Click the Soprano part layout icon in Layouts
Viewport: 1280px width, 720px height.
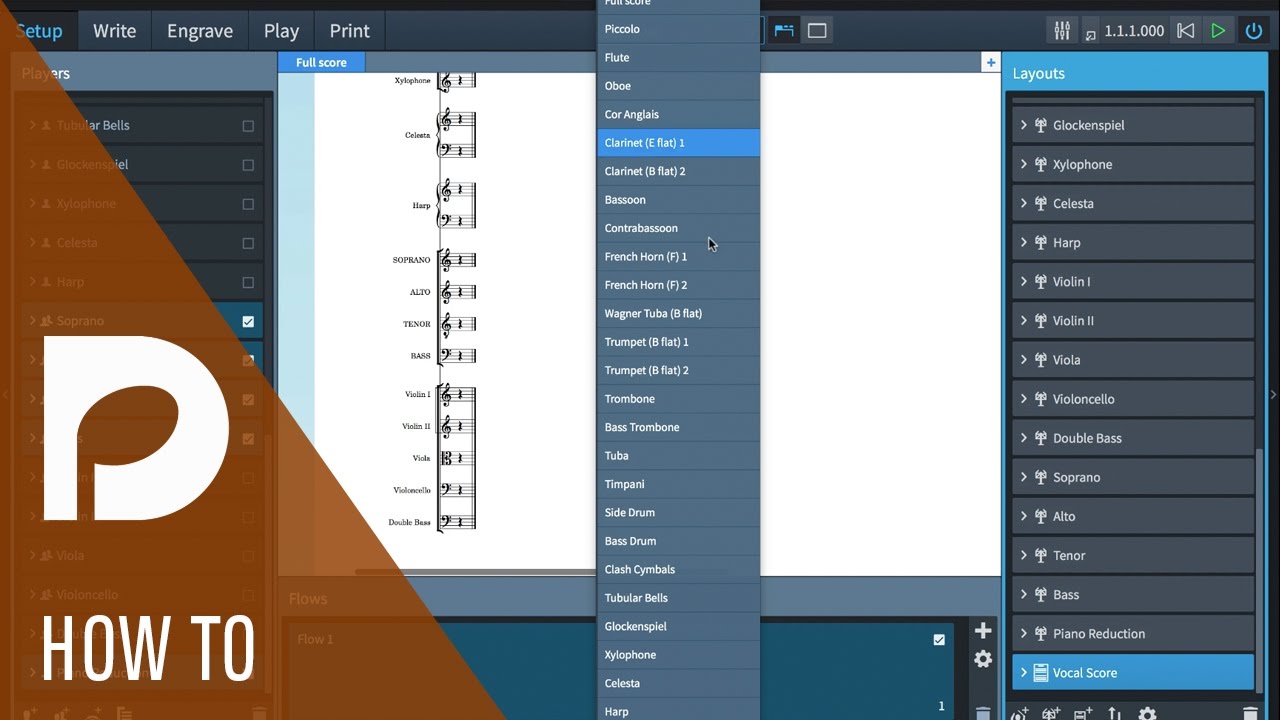coord(1040,477)
